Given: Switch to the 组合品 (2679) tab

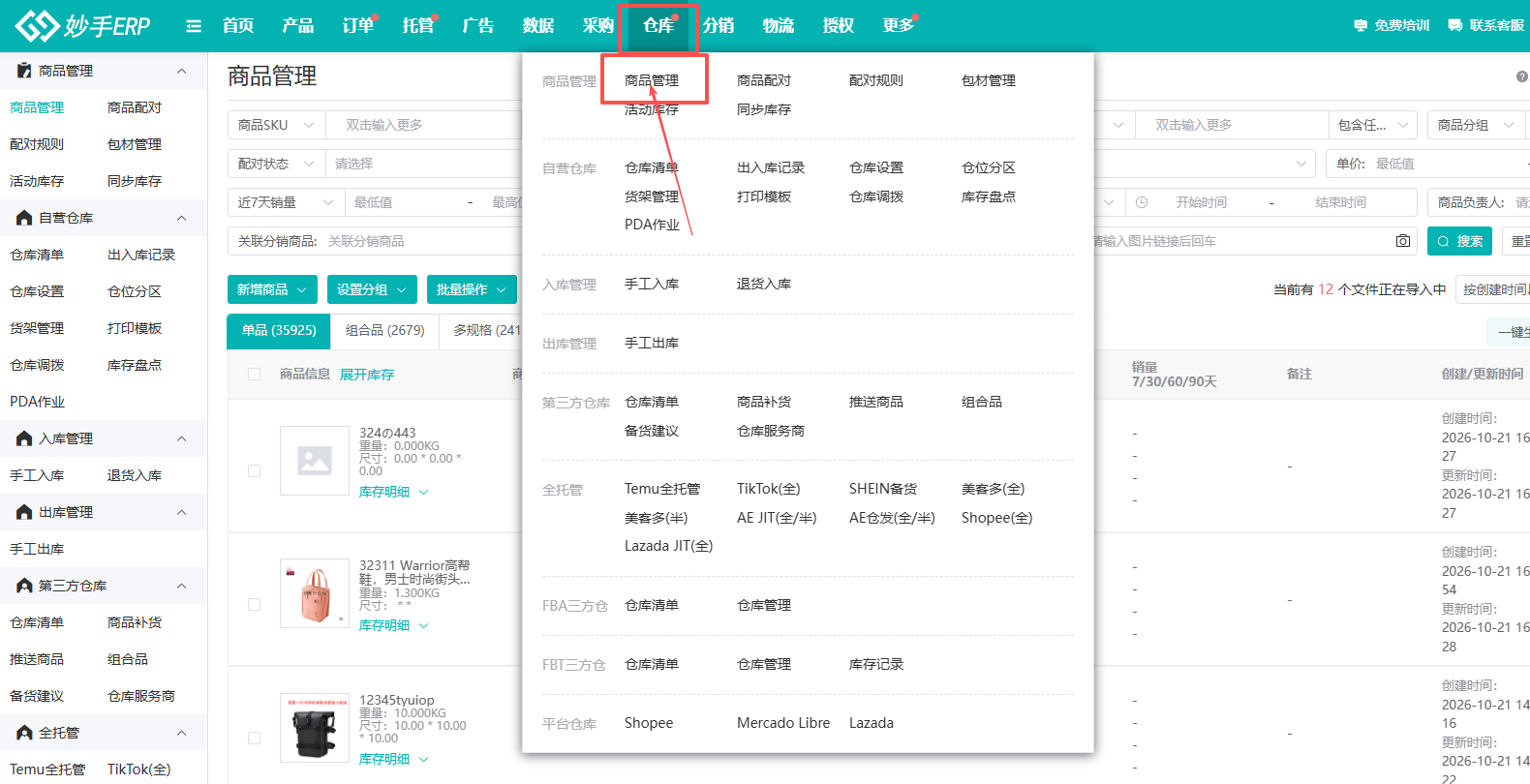Looking at the screenshot, I should pos(385,330).
